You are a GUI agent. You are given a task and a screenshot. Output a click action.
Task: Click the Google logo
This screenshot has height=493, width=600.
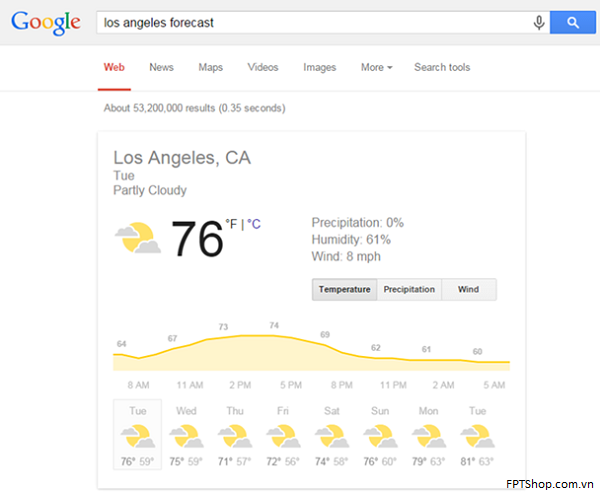46,23
